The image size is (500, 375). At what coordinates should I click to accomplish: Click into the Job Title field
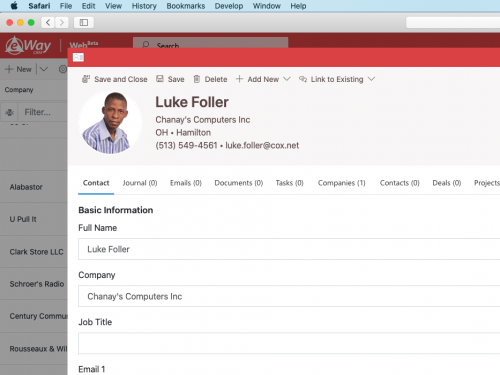pos(289,343)
